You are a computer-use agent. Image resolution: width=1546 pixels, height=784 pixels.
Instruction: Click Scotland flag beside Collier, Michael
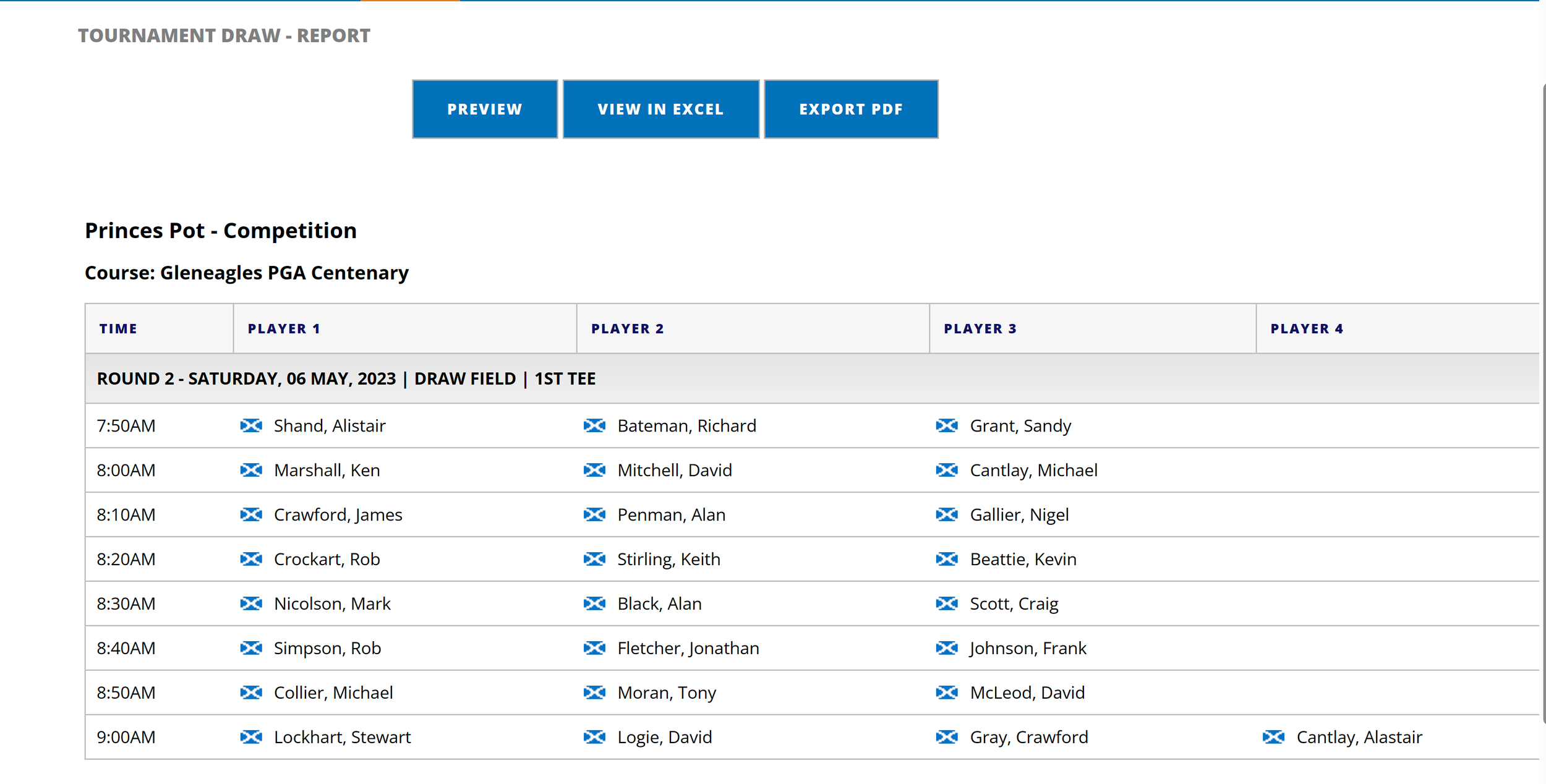[x=251, y=692]
